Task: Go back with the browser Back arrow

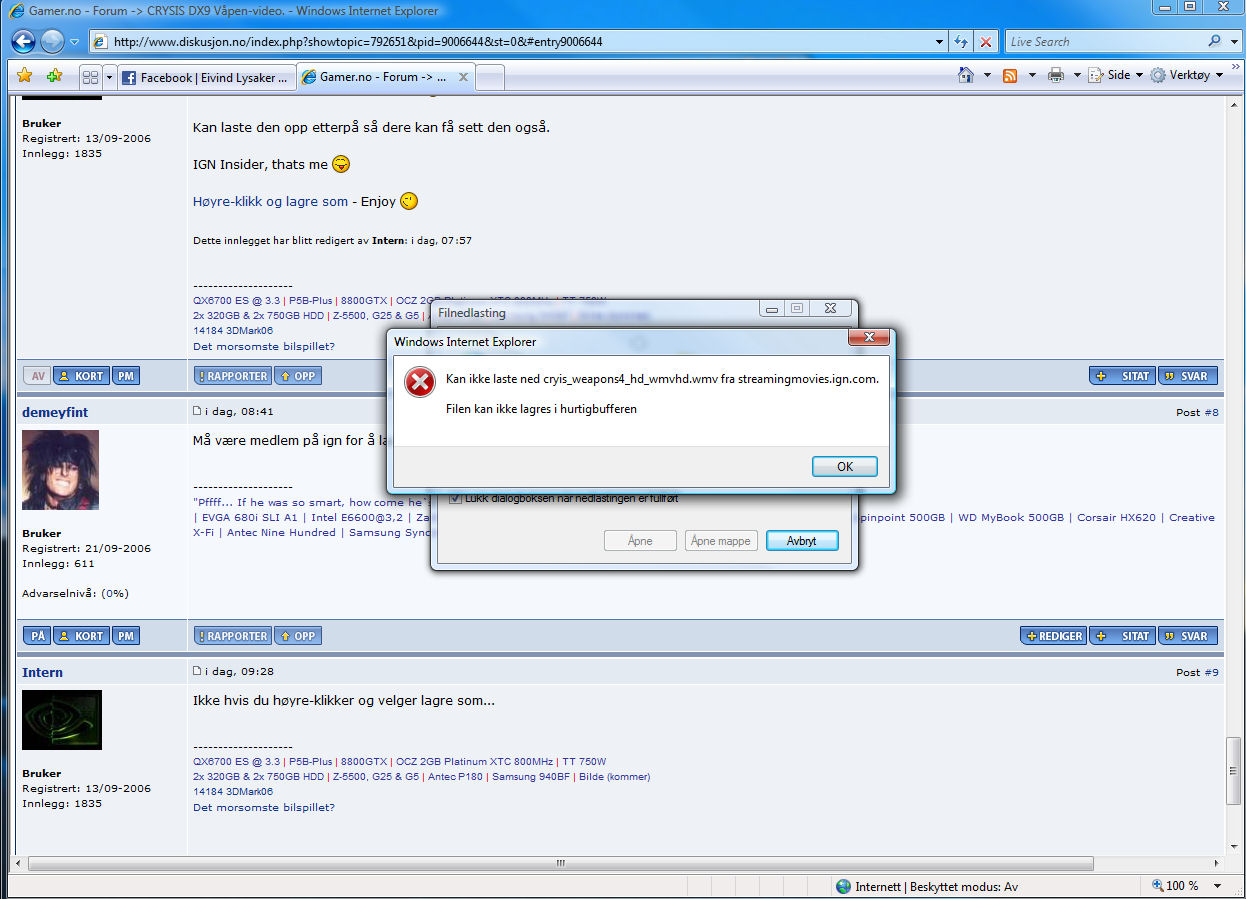Action: [x=23, y=41]
